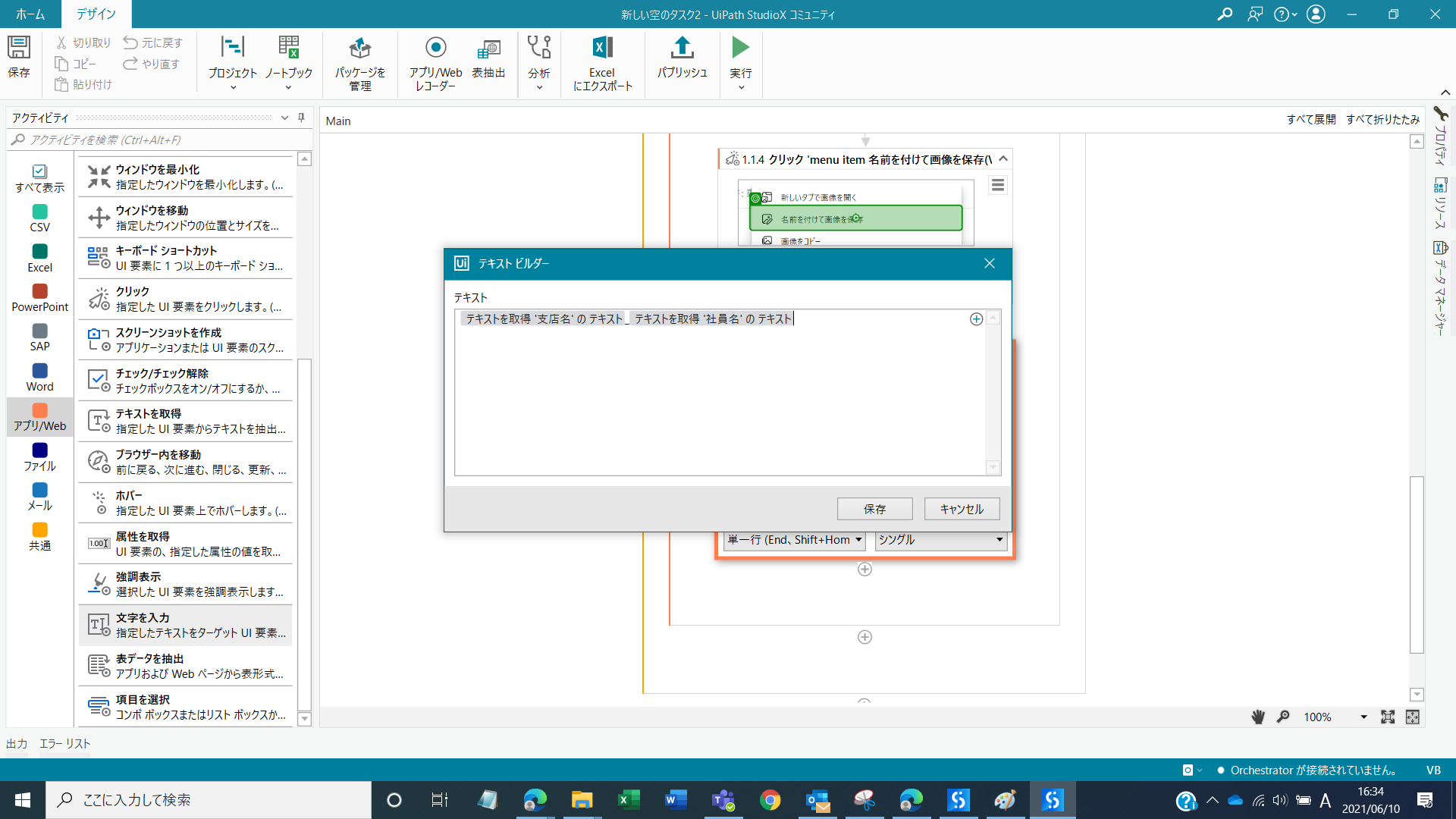Toggle the Show All (すべて表示) category
1456x819 pixels.
pos(40,178)
